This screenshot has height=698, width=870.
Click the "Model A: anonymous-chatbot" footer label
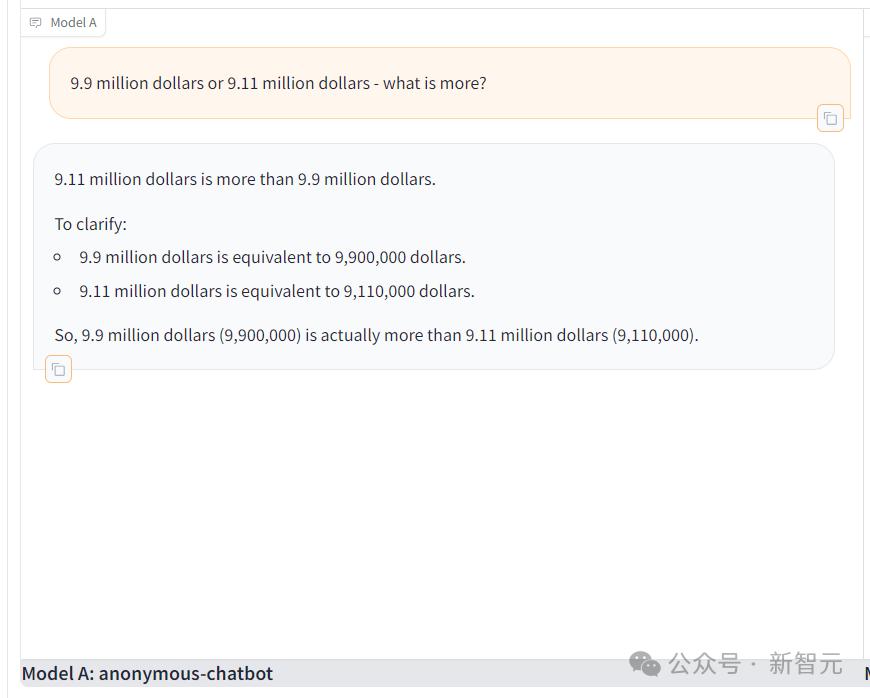[x=147, y=673]
